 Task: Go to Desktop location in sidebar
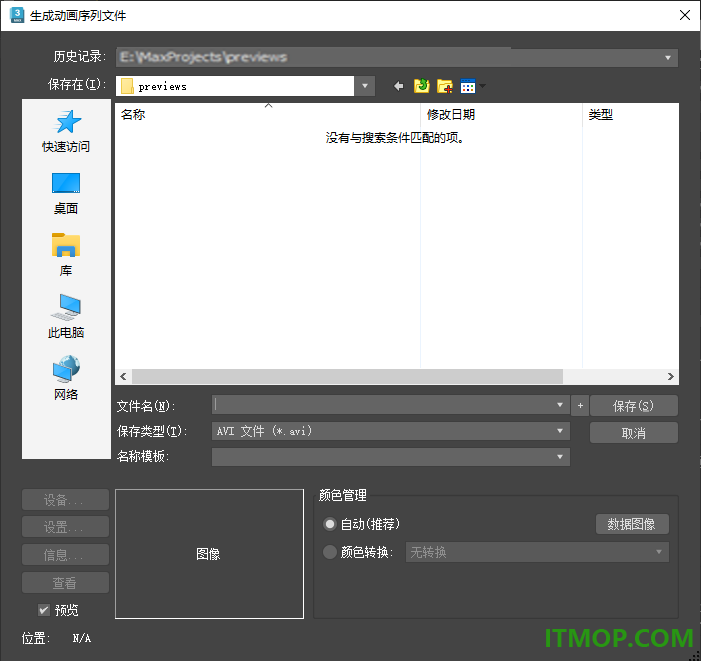tap(66, 194)
